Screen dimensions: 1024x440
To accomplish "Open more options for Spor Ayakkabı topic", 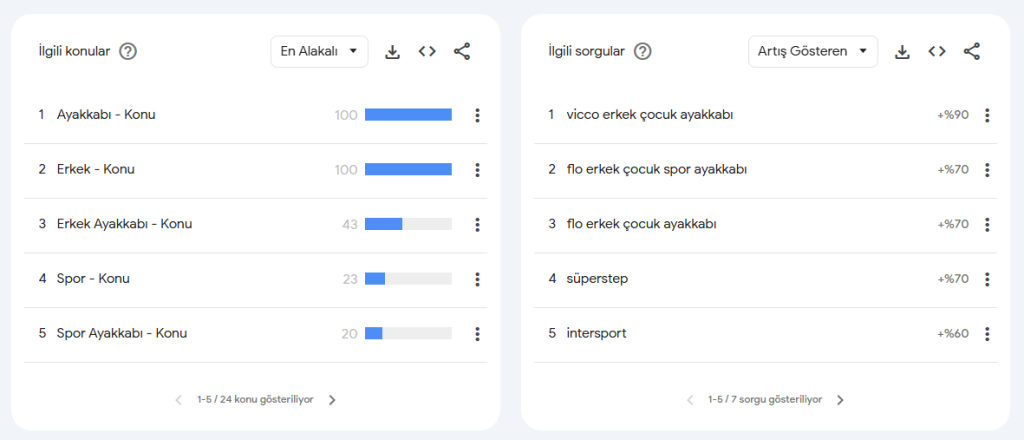I will pyautogui.click(x=477, y=334).
